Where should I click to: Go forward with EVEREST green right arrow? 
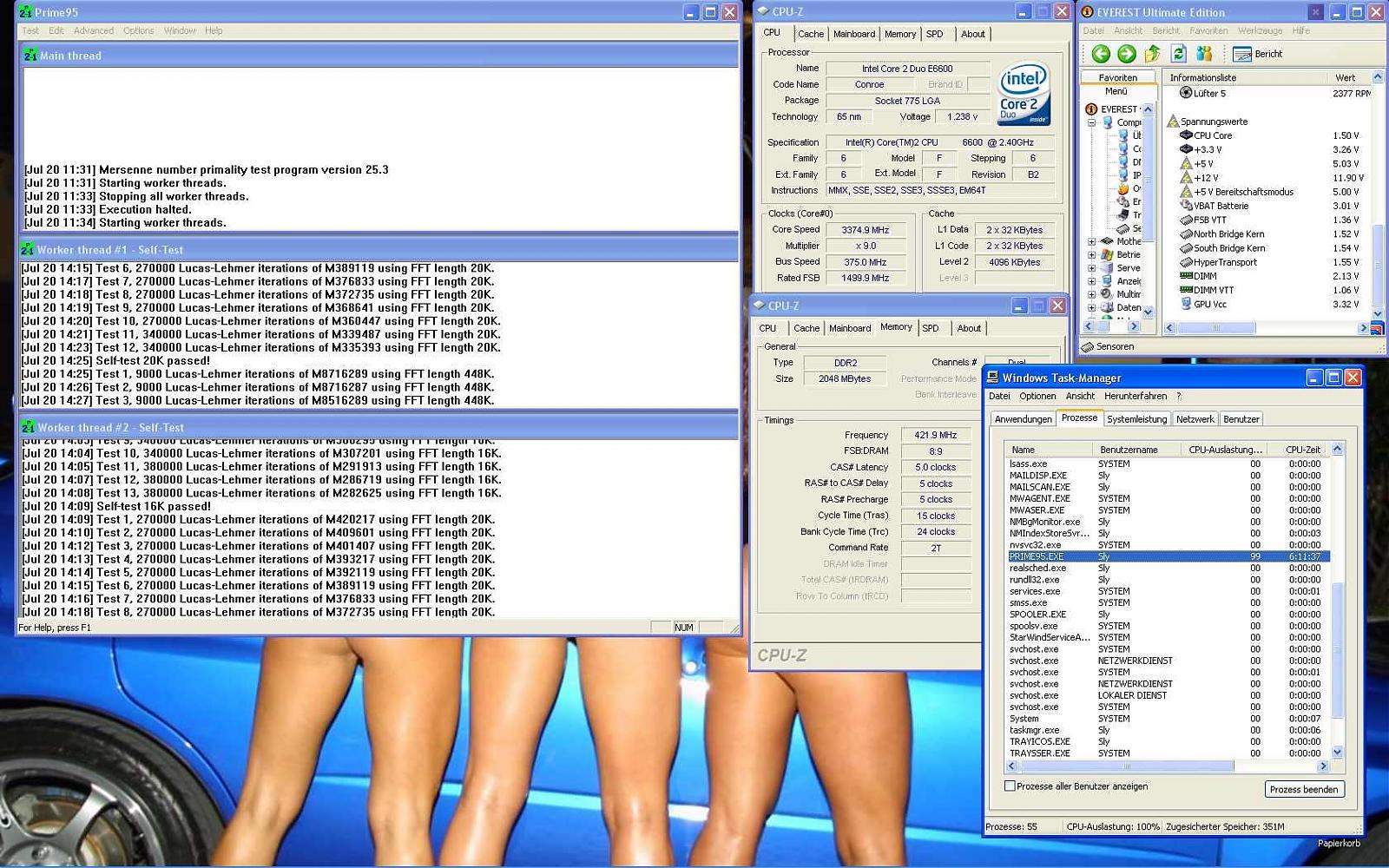[x=1127, y=54]
